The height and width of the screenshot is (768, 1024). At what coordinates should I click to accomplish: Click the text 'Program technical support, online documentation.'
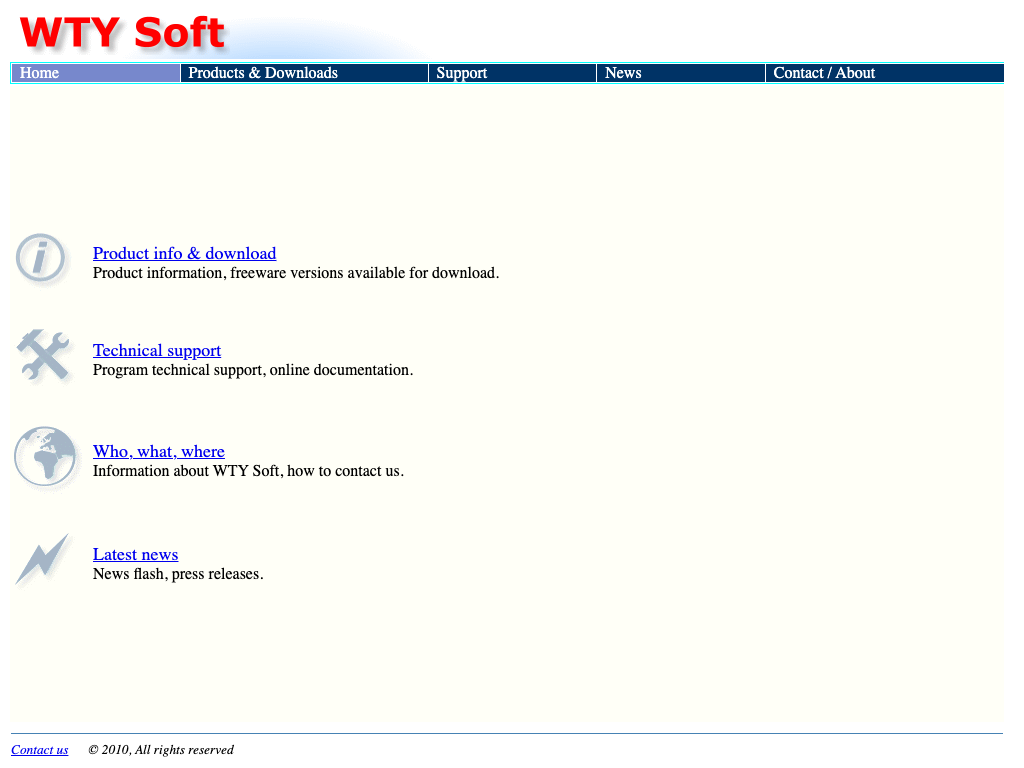point(253,370)
